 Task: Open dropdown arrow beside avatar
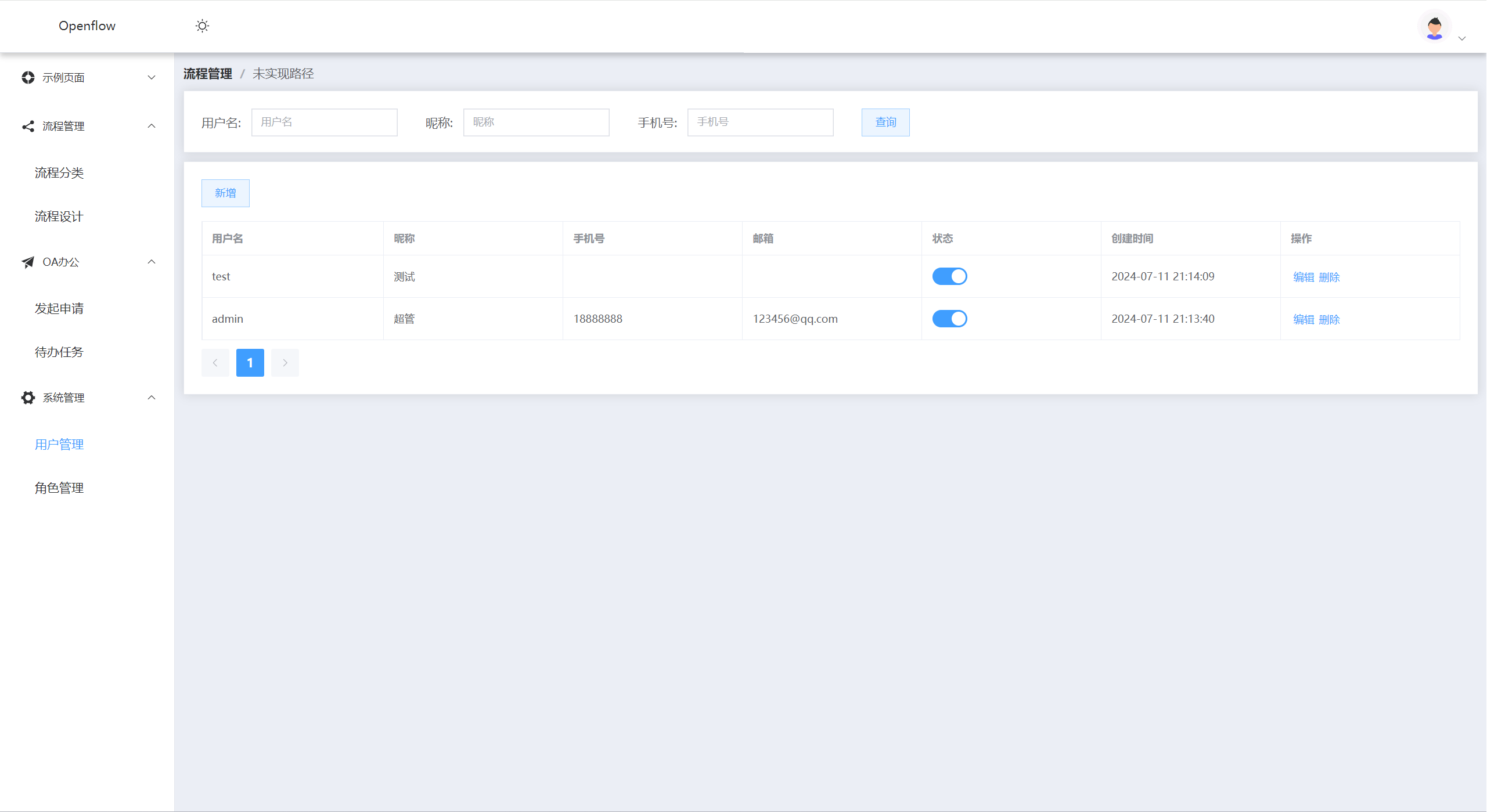click(x=1462, y=38)
